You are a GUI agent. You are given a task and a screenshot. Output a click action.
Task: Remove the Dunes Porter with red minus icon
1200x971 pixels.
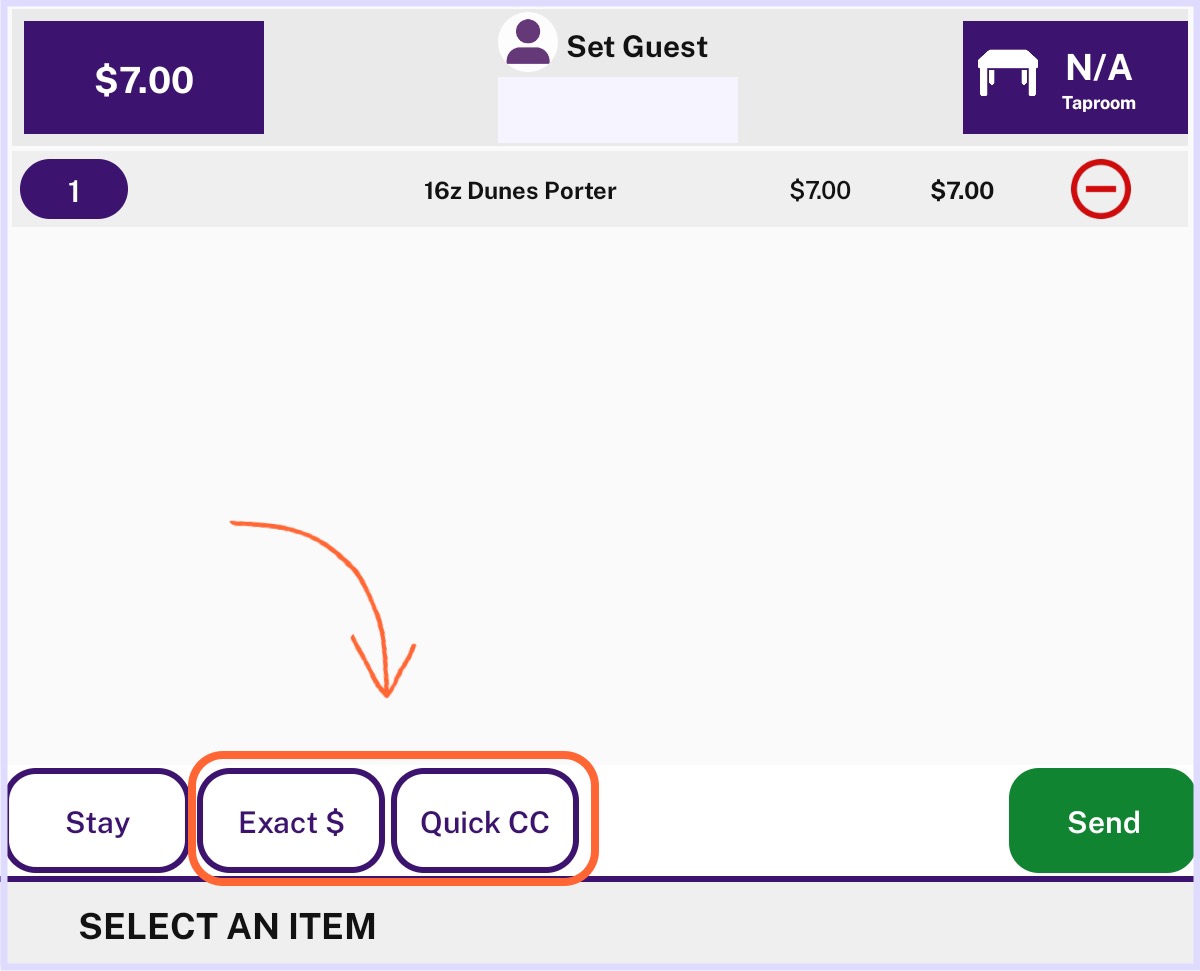[x=1100, y=189]
